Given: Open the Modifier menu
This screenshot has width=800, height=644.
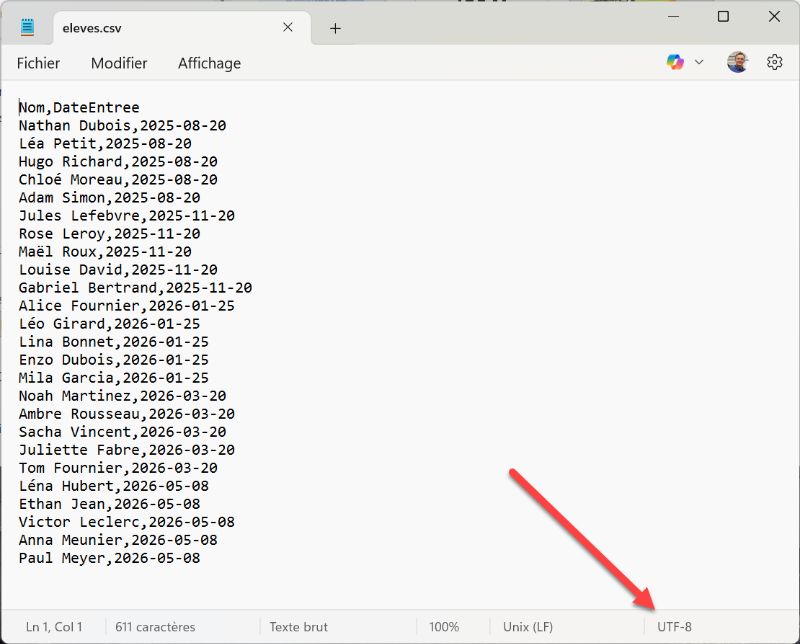Looking at the screenshot, I should pos(119,63).
